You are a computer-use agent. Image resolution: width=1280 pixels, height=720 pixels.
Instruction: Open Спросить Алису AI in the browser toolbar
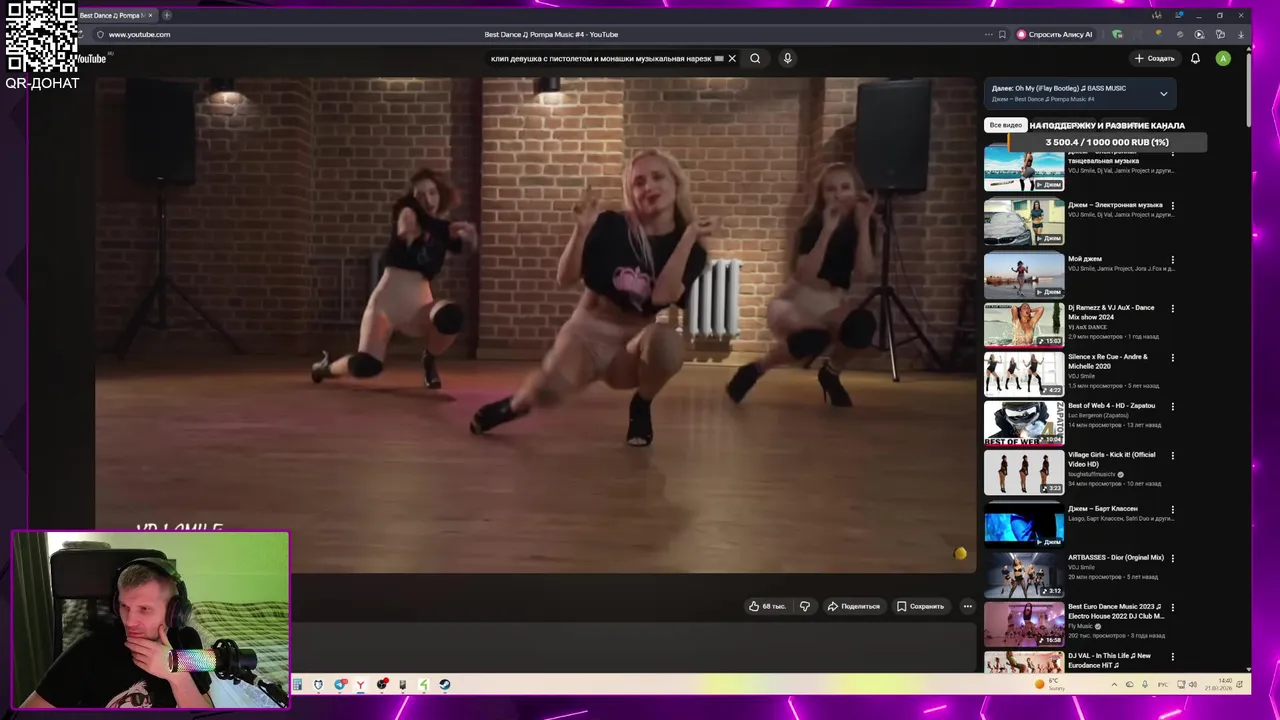coord(1055,34)
